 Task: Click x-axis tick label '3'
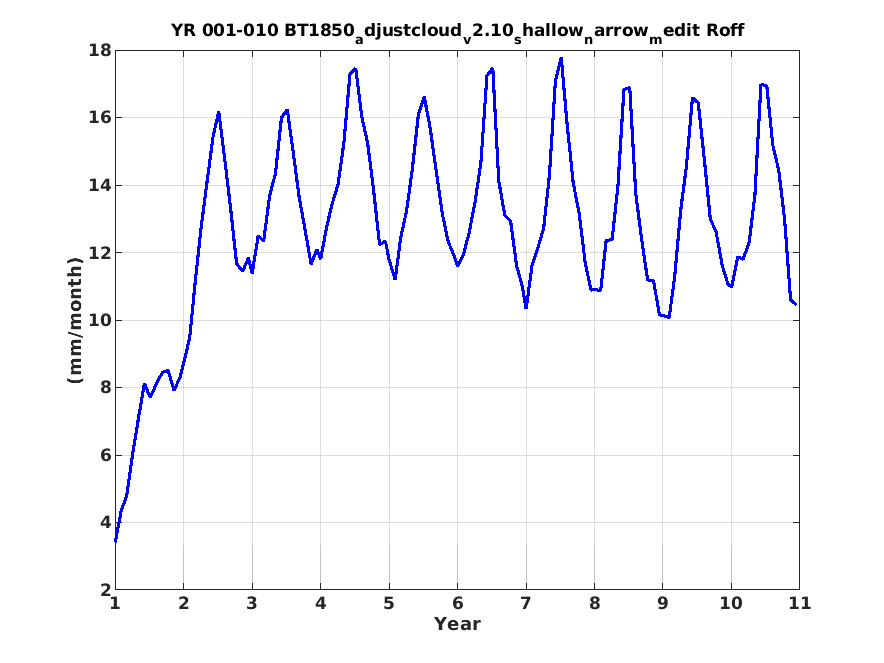[252, 604]
